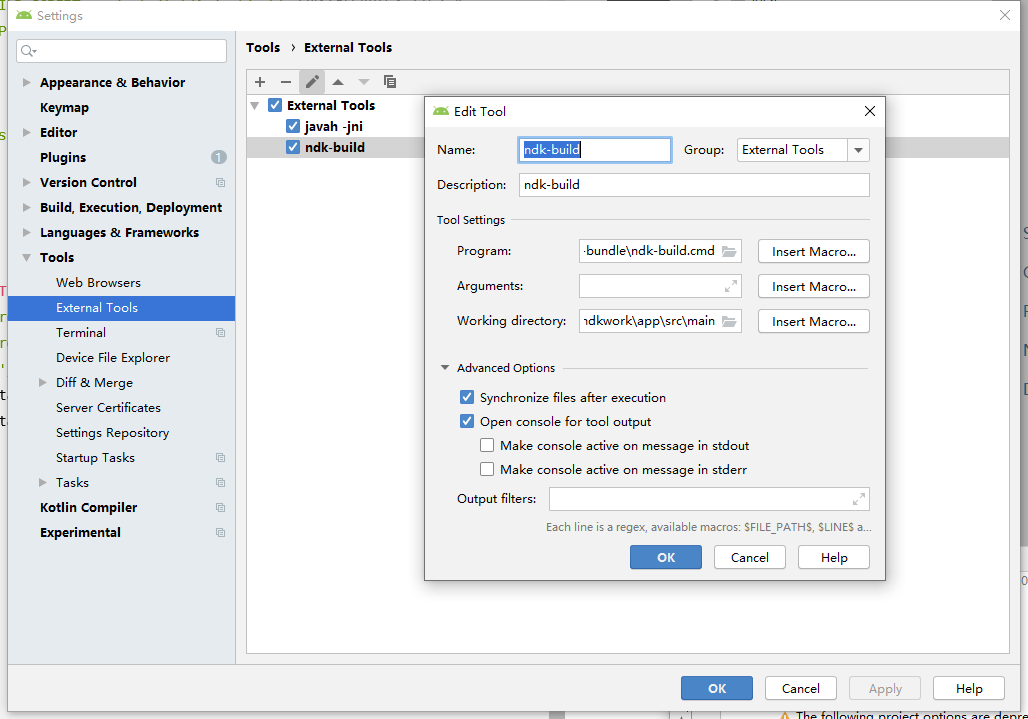Click Insert Macro for Program
The image size is (1028, 719).
point(814,252)
